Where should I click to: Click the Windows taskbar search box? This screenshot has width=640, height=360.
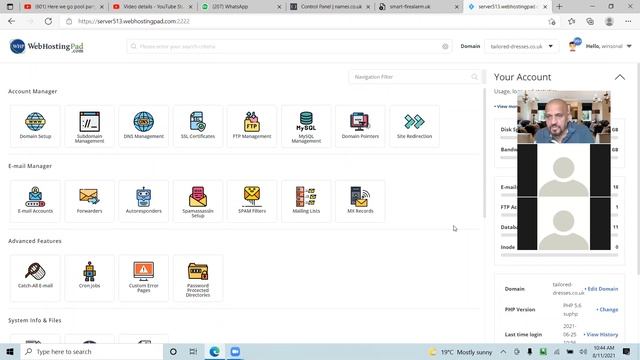point(92,351)
